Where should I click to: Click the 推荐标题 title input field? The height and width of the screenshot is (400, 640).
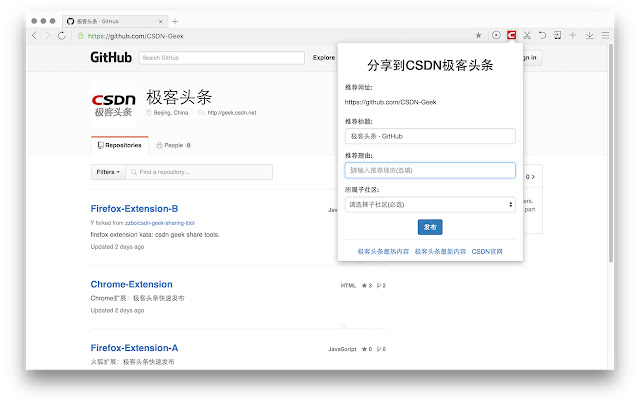pos(430,136)
